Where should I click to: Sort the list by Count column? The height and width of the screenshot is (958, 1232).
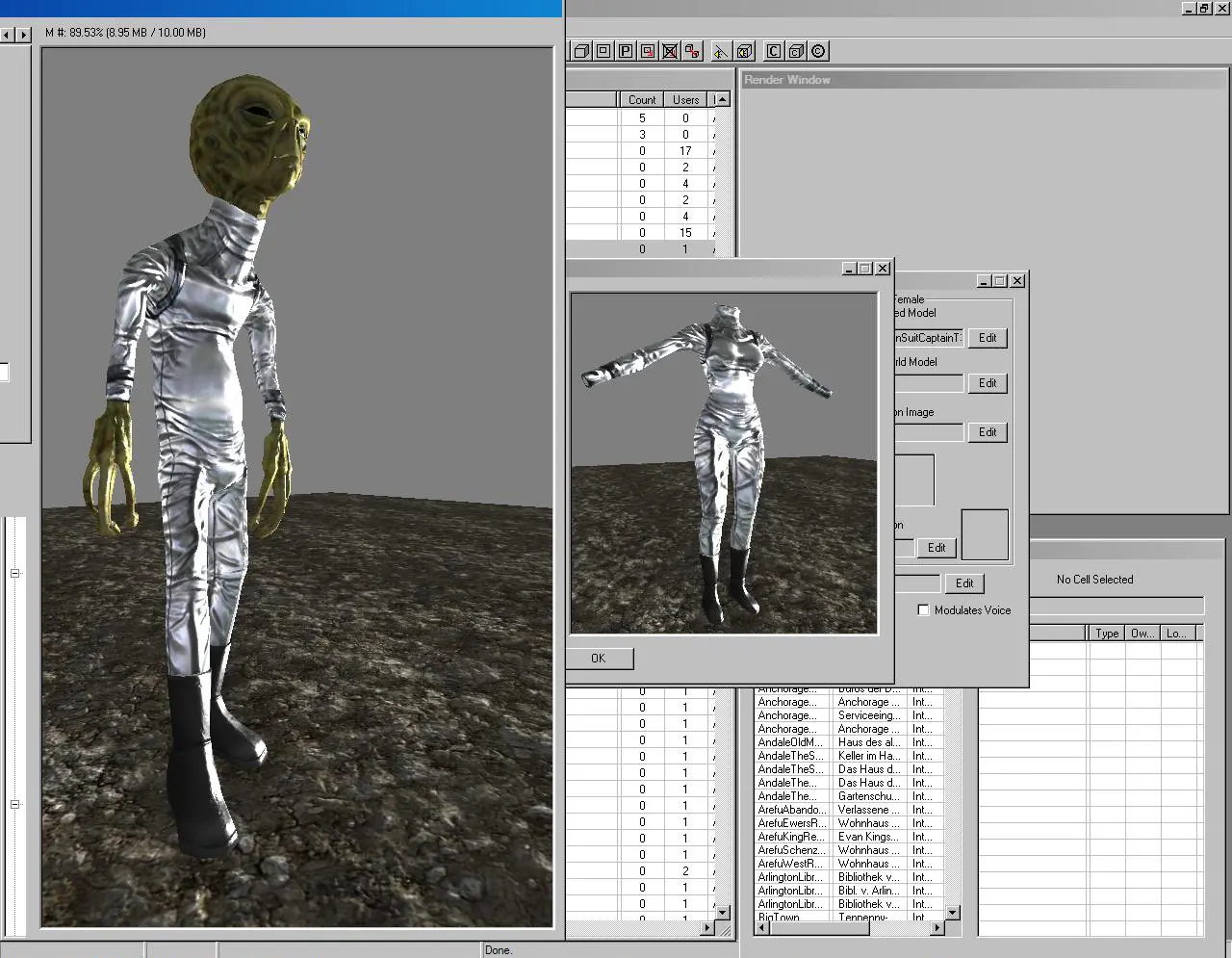[x=642, y=99]
